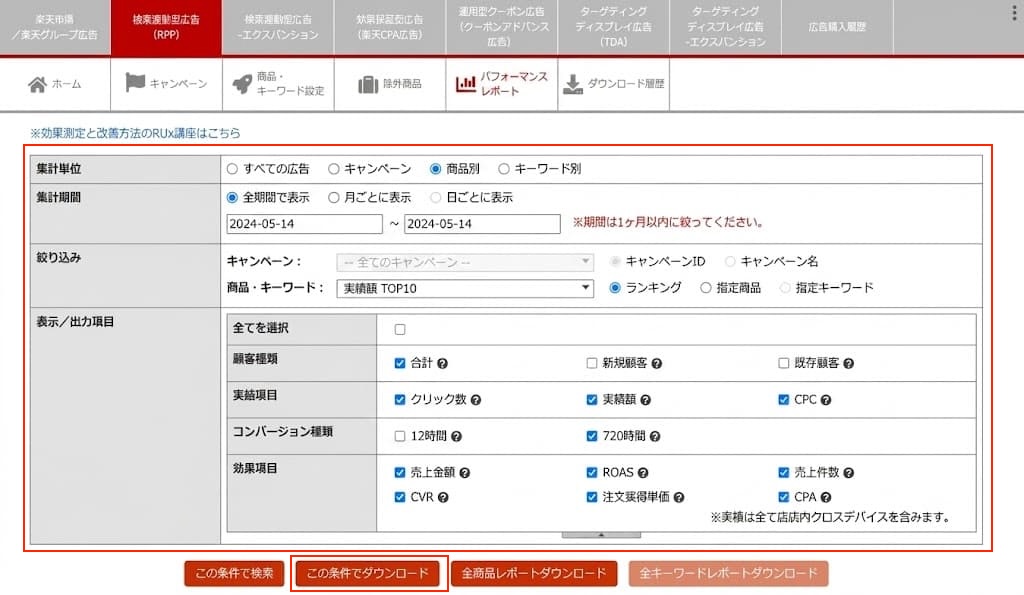Screen dimensions: 1024x595
Task: Open ダウンロード履歴 via the download arrow icon
Action: (573, 84)
